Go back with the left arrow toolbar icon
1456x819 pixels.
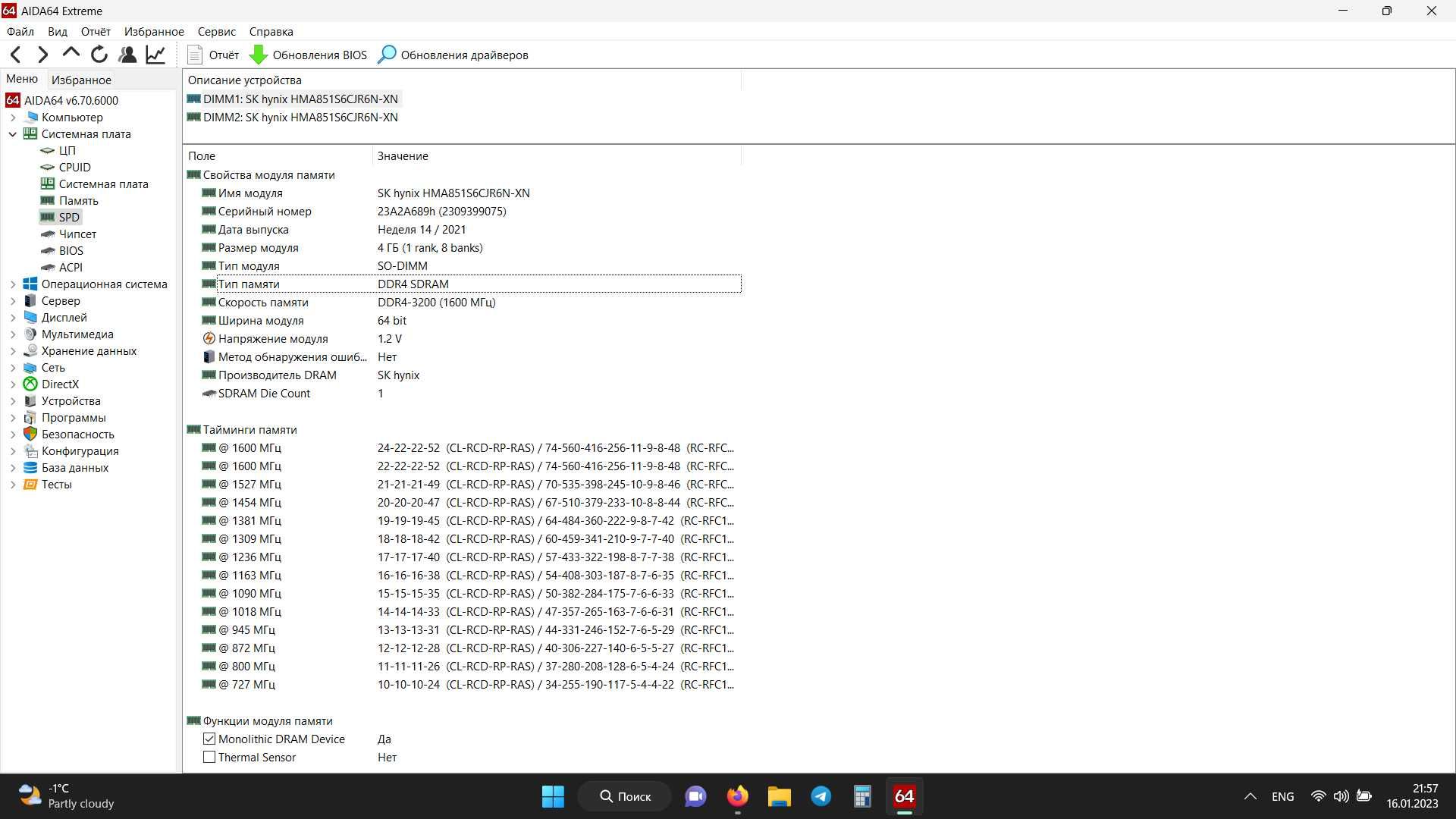15,55
